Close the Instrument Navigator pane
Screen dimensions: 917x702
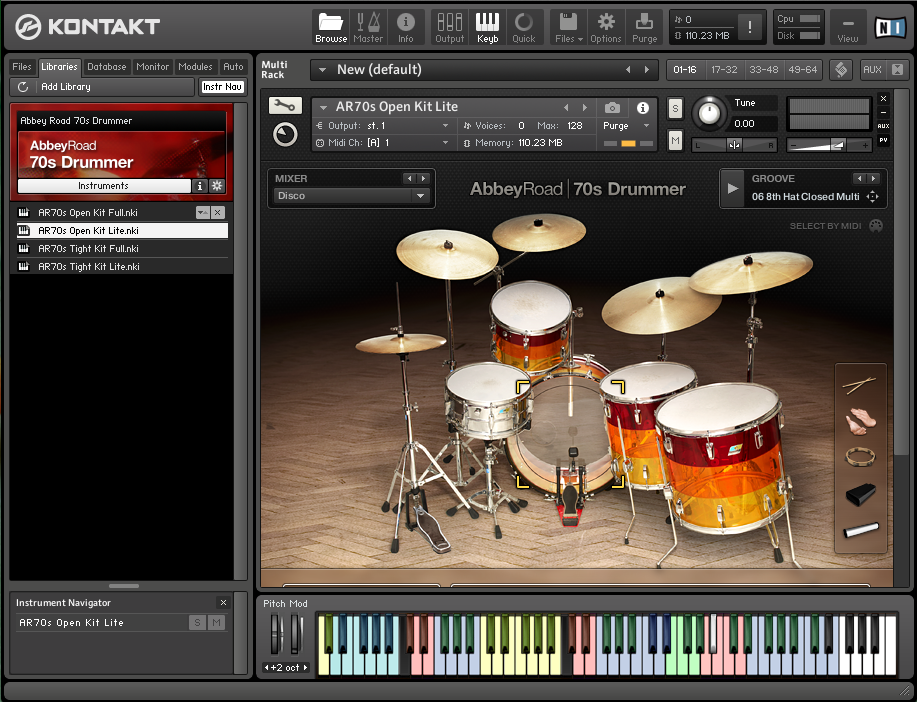(223, 602)
